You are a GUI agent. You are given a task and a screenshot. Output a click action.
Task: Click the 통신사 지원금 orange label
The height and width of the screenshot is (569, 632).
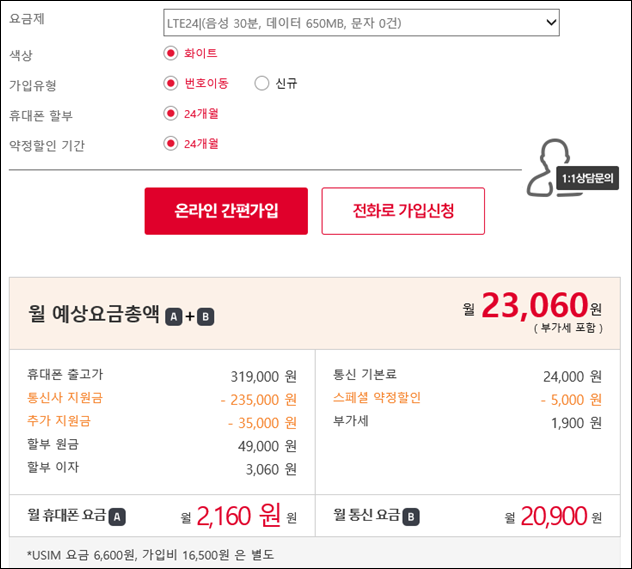click(x=65, y=398)
